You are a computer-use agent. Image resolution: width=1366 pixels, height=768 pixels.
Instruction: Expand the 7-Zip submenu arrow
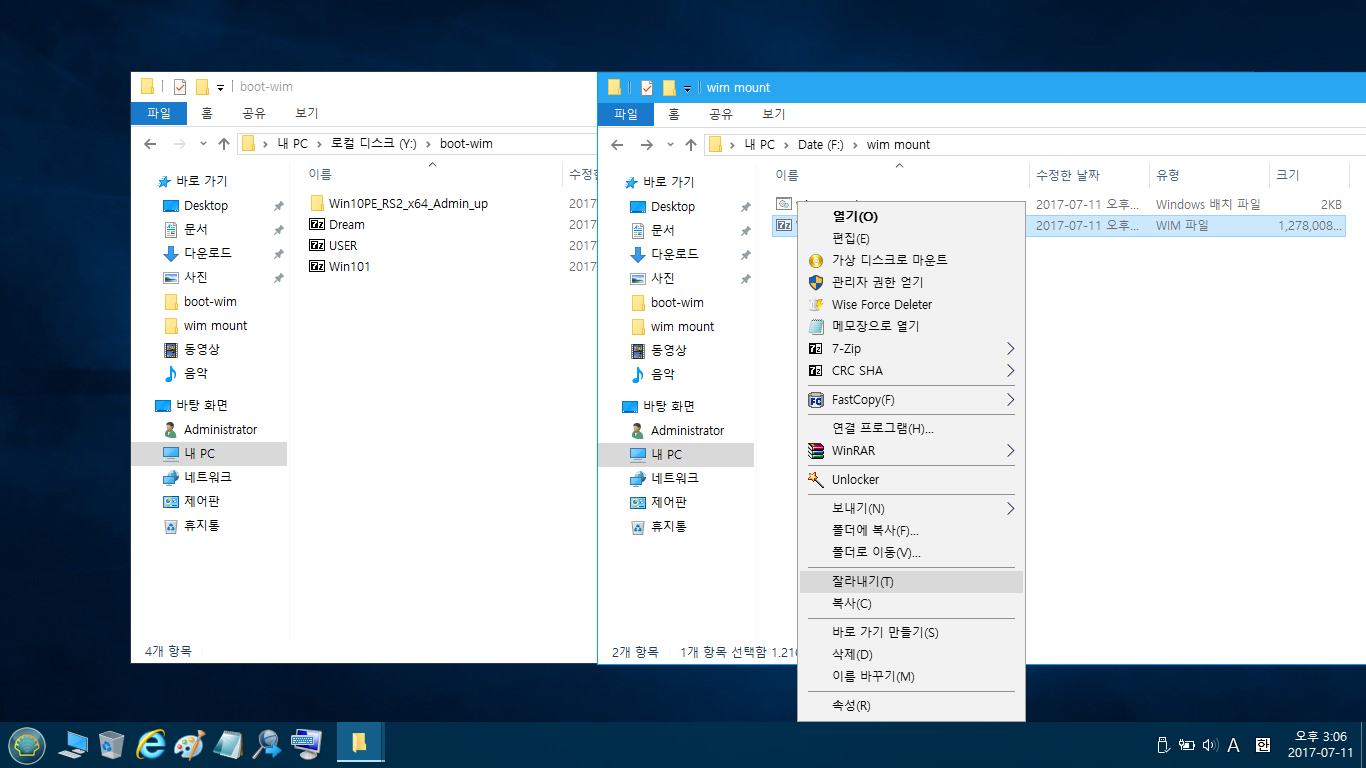coord(1010,348)
